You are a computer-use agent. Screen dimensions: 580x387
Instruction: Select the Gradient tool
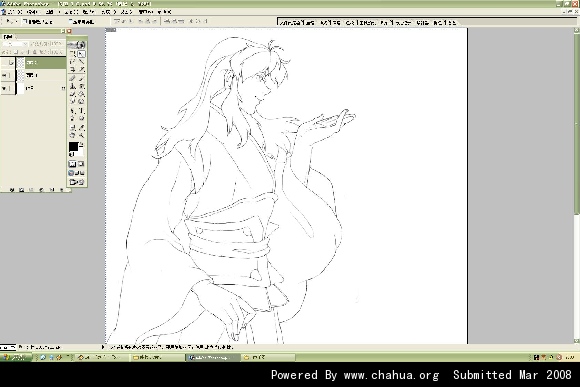coord(81,94)
